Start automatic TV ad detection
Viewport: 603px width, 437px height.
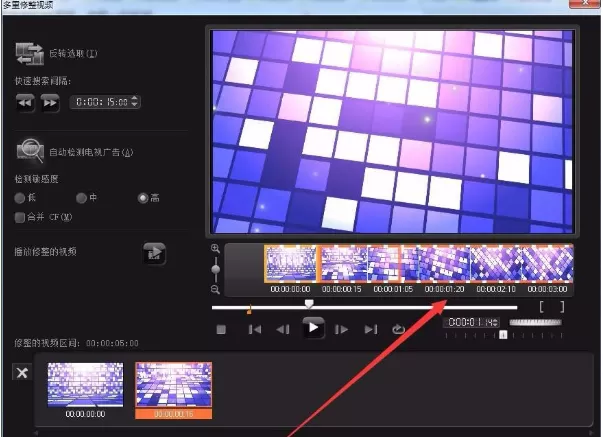(x=30, y=151)
